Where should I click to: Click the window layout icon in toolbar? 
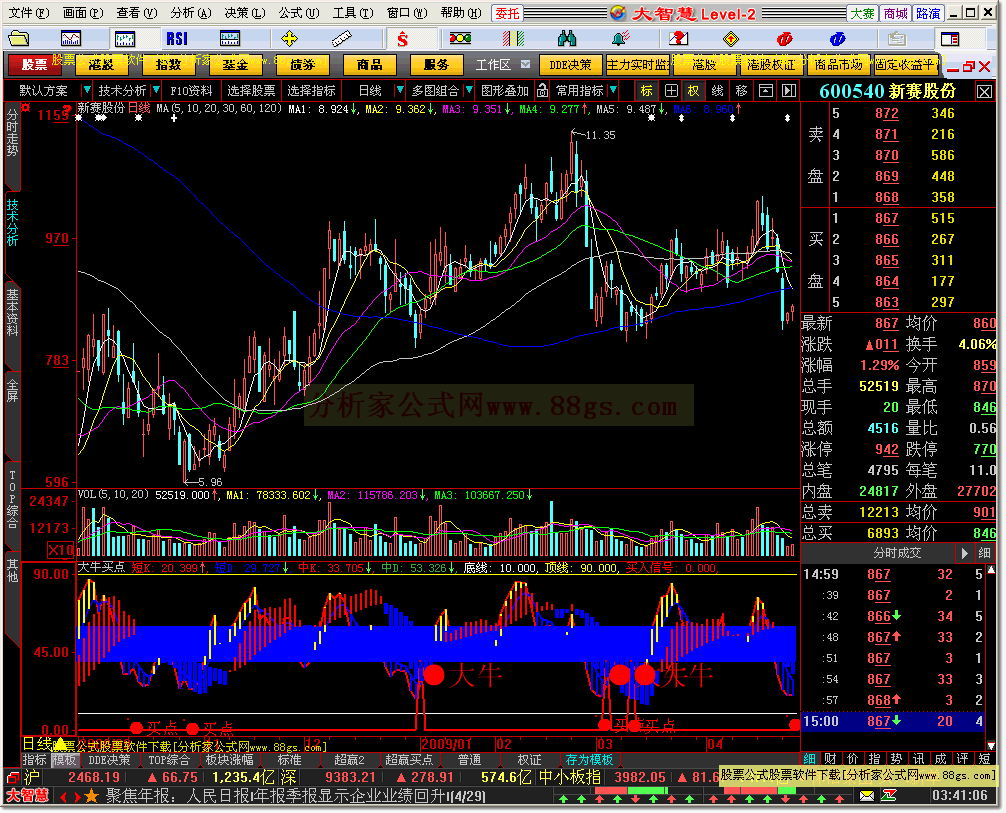click(950, 39)
